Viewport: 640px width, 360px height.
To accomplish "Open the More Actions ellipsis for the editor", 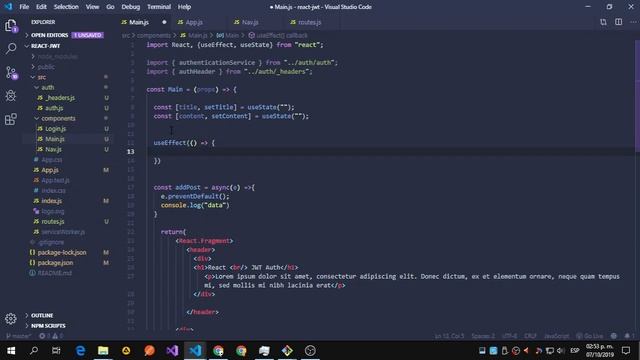I will click(x=633, y=22).
